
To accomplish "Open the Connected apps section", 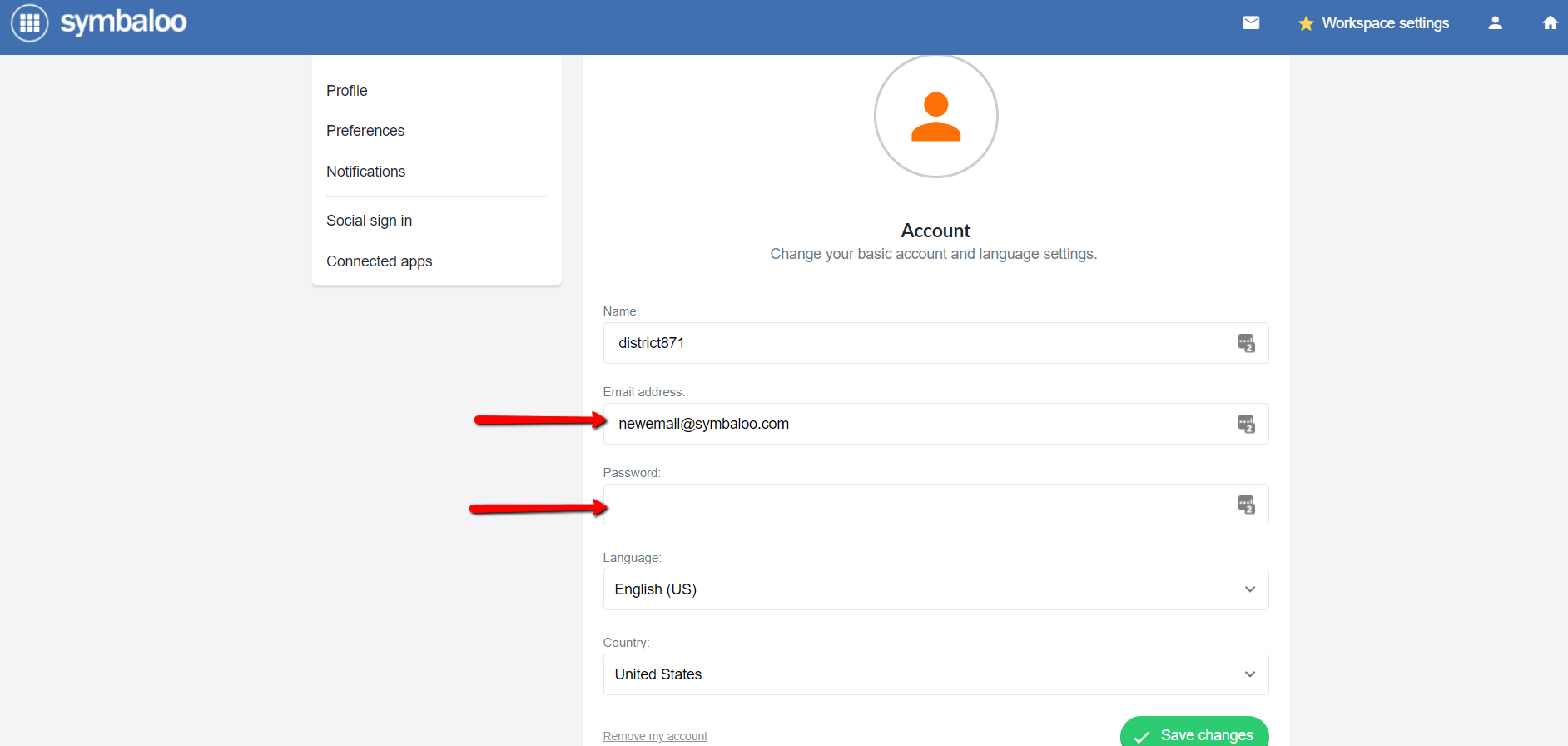I will pos(380,261).
